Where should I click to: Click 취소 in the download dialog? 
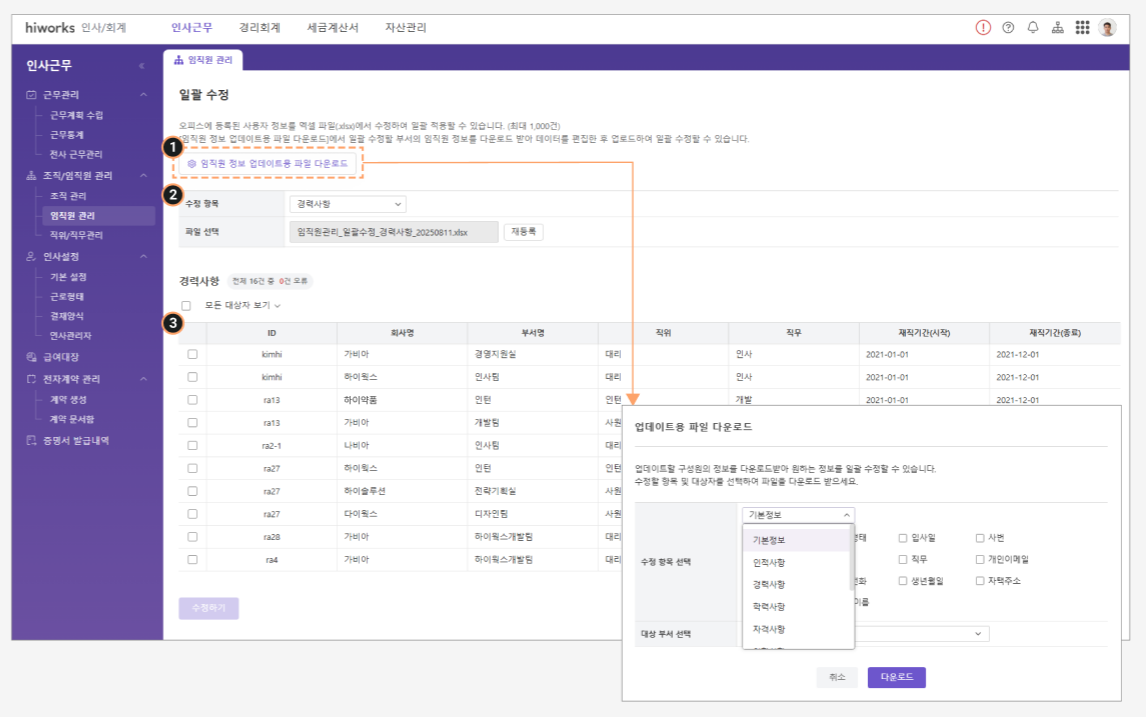tap(837, 678)
